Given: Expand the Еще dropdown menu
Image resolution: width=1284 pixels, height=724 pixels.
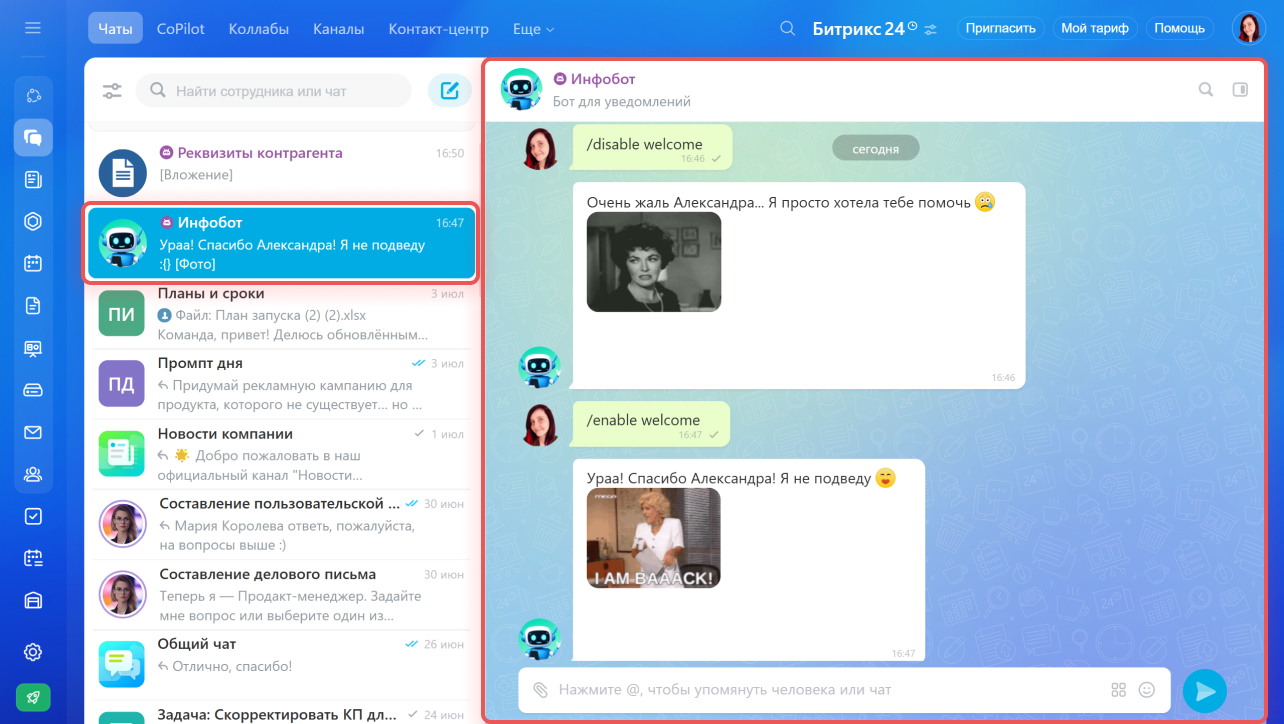Looking at the screenshot, I should pyautogui.click(x=533, y=28).
